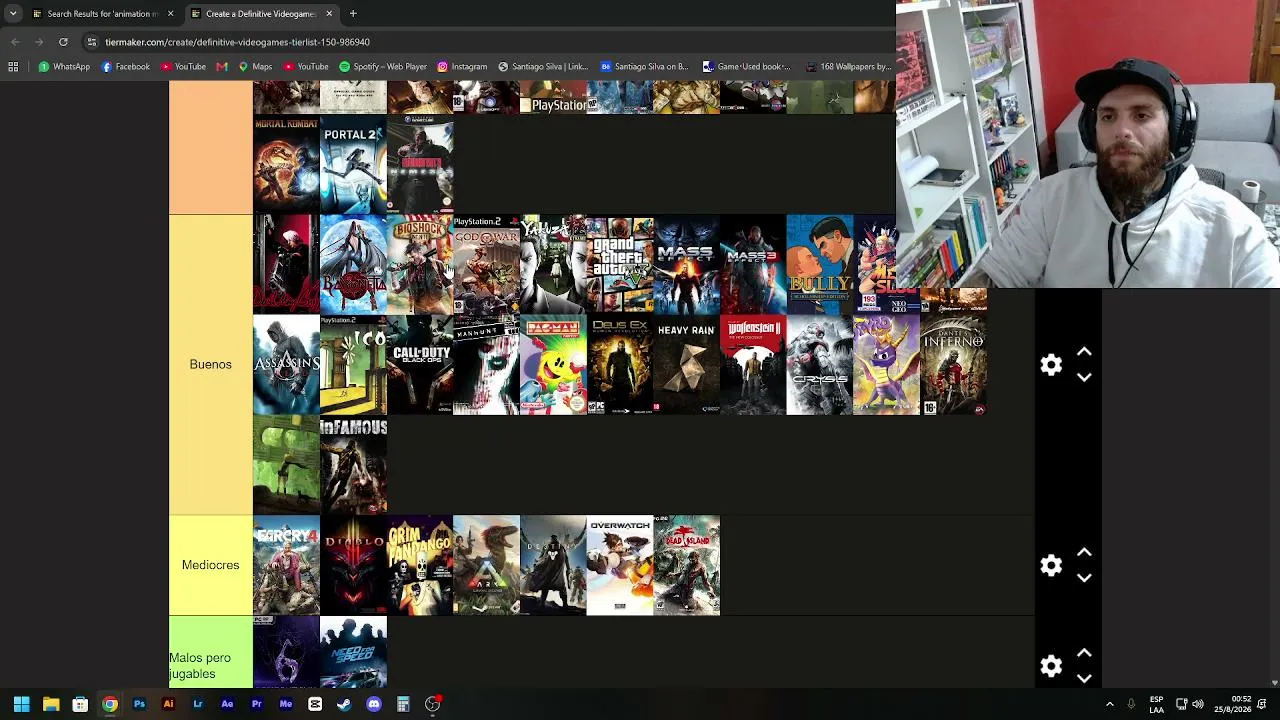Open Calculator from the taskbar
Image resolution: width=1280 pixels, height=720 pixels.
point(403,704)
